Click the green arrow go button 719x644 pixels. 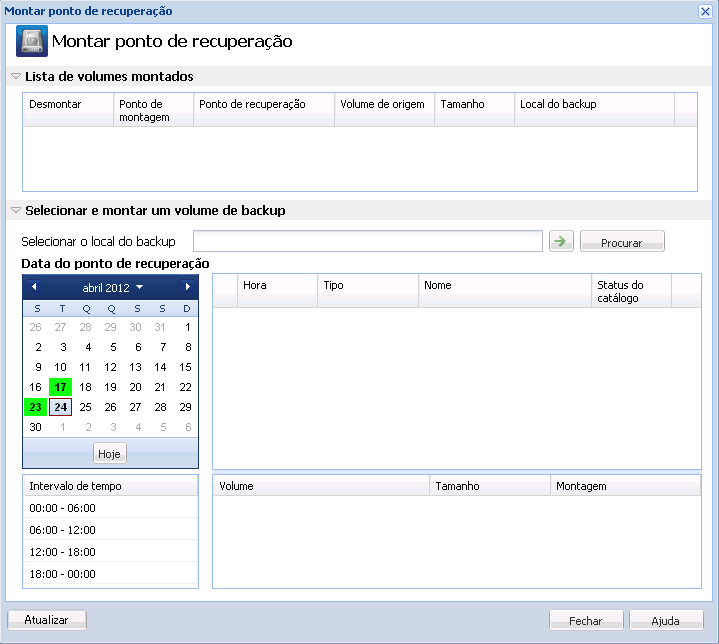coord(561,241)
